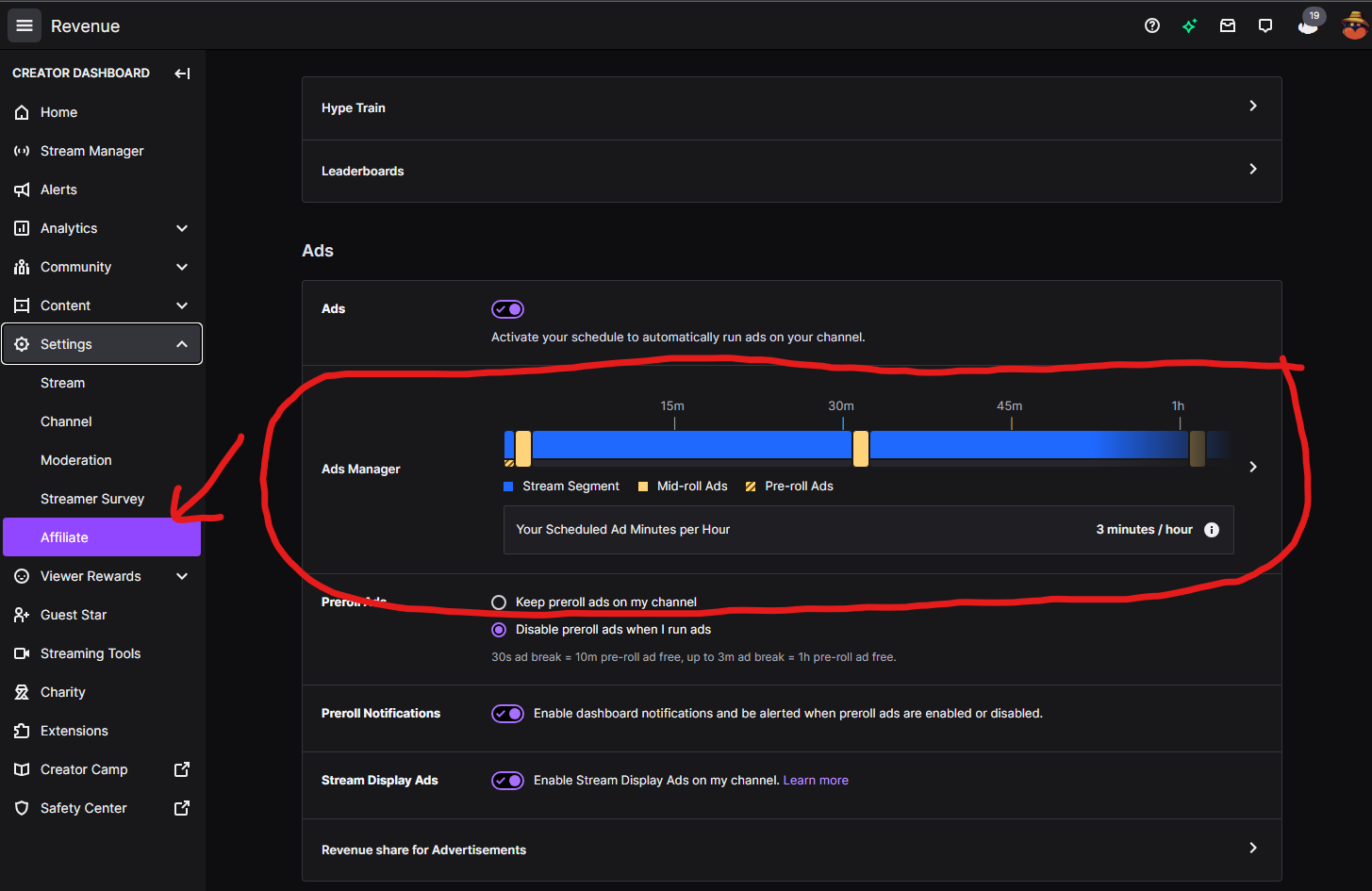Expand the Content submenu chevron
1372x891 pixels.
[182, 305]
